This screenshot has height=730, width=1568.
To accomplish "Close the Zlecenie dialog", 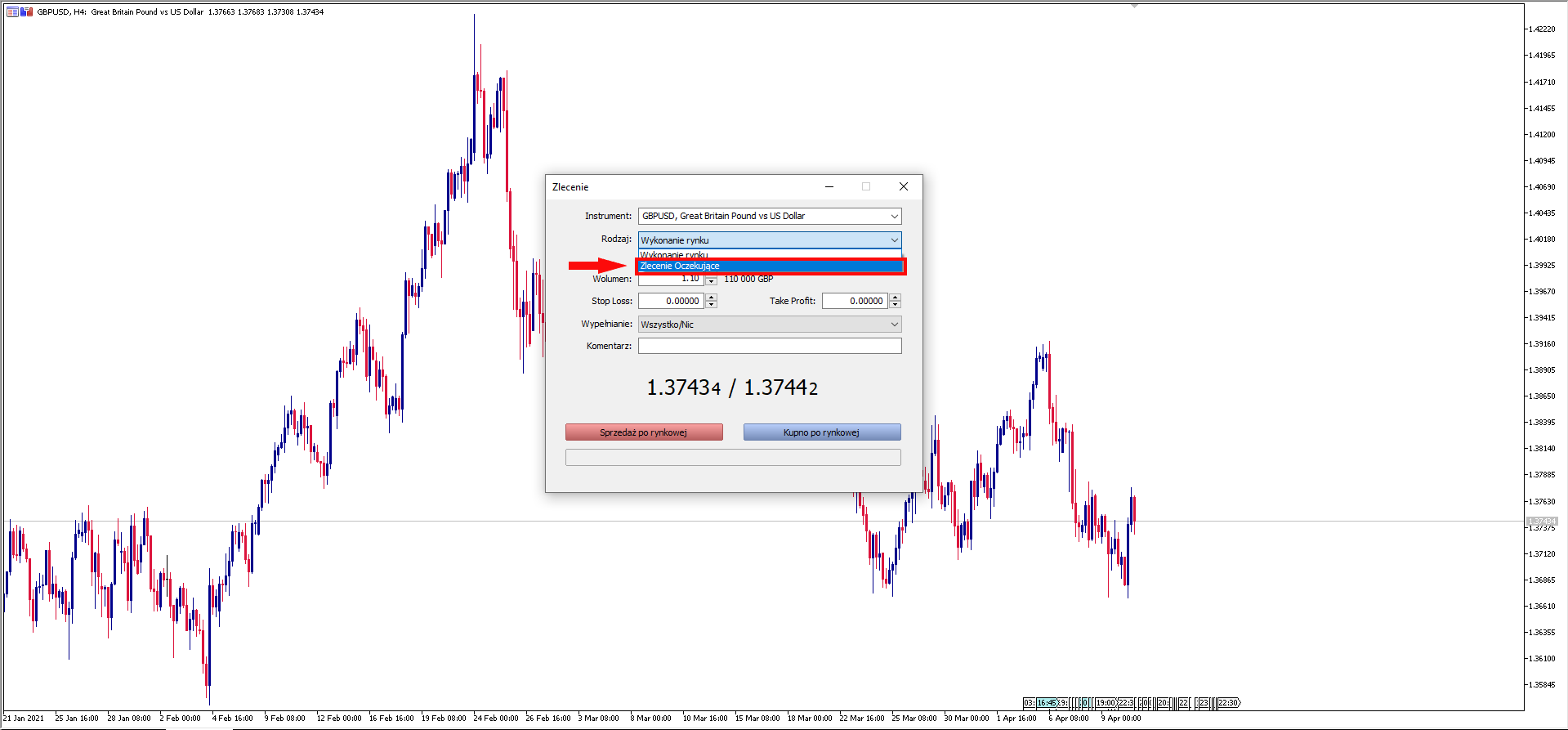I will click(x=904, y=186).
